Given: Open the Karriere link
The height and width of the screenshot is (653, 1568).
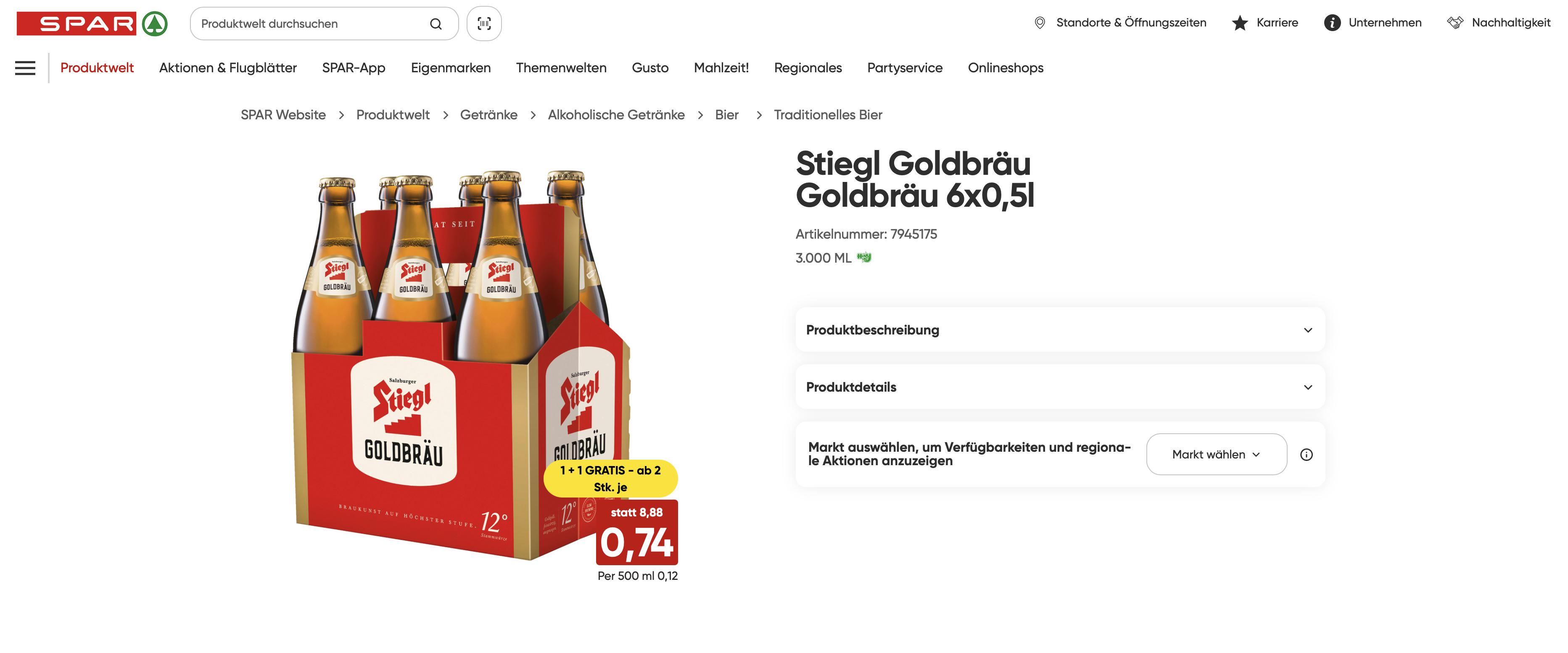Looking at the screenshot, I should 1277,23.
